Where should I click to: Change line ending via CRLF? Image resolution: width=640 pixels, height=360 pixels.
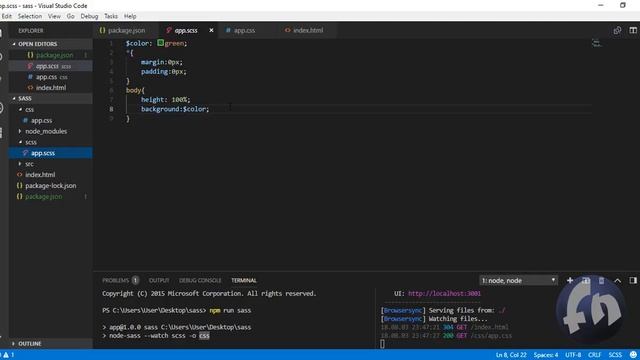click(x=594, y=355)
